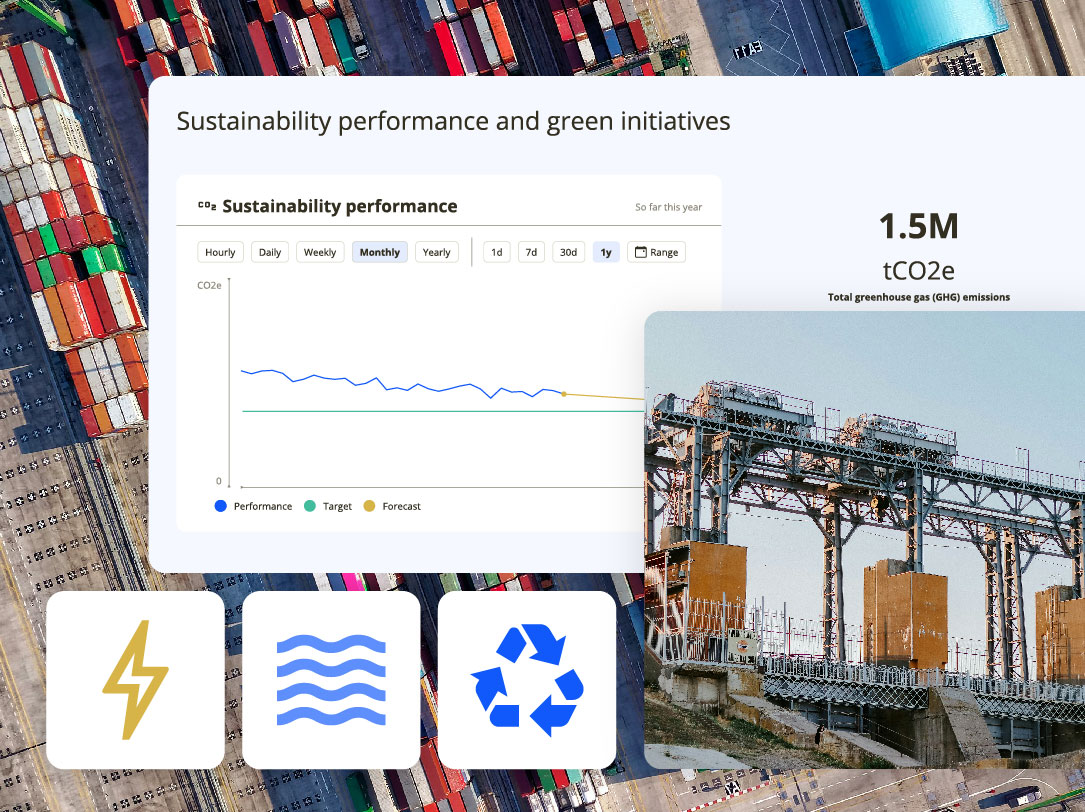Click the green target line in chart

(x=443, y=411)
